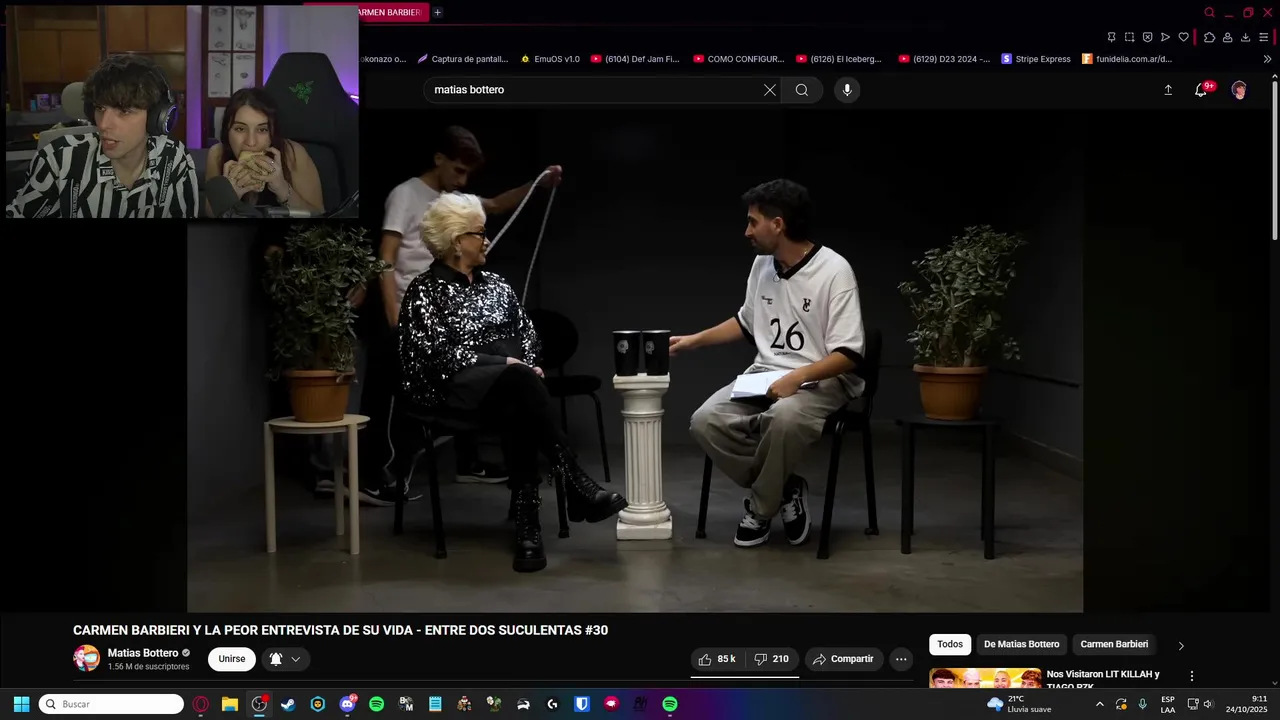Open the Captura de pantall... bookmark
Screen dimensions: 1280x720
point(463,59)
